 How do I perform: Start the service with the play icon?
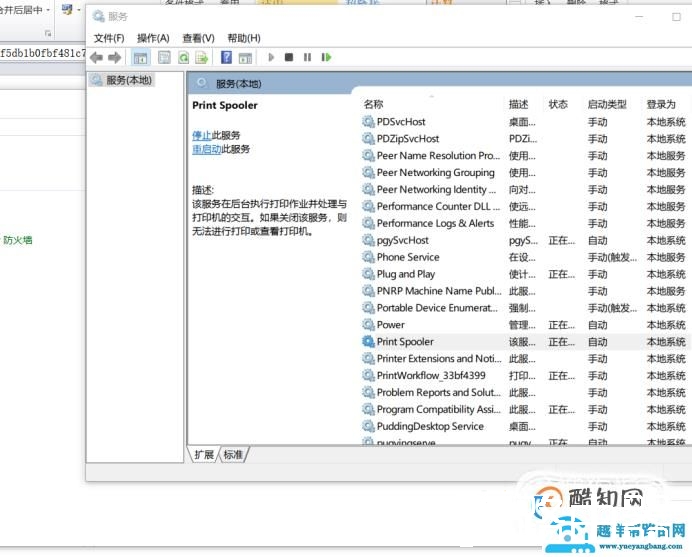[271, 57]
